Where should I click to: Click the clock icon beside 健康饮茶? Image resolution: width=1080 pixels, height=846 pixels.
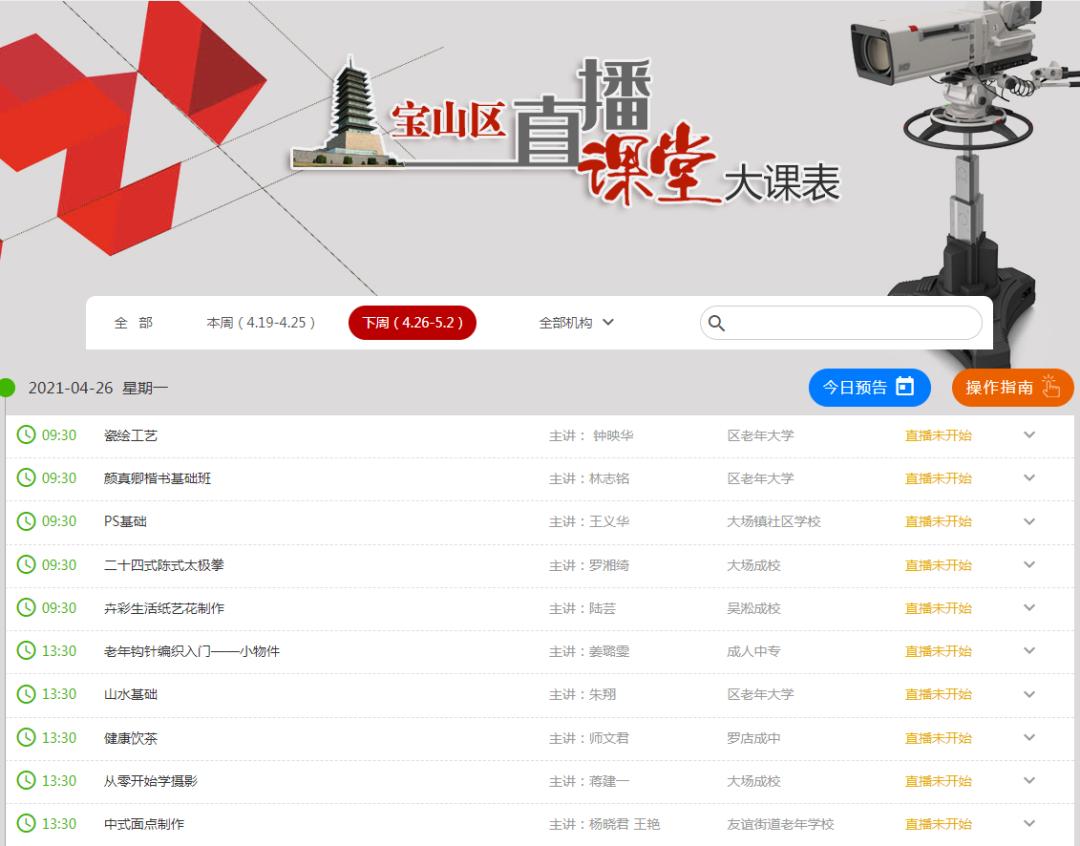click(26, 737)
